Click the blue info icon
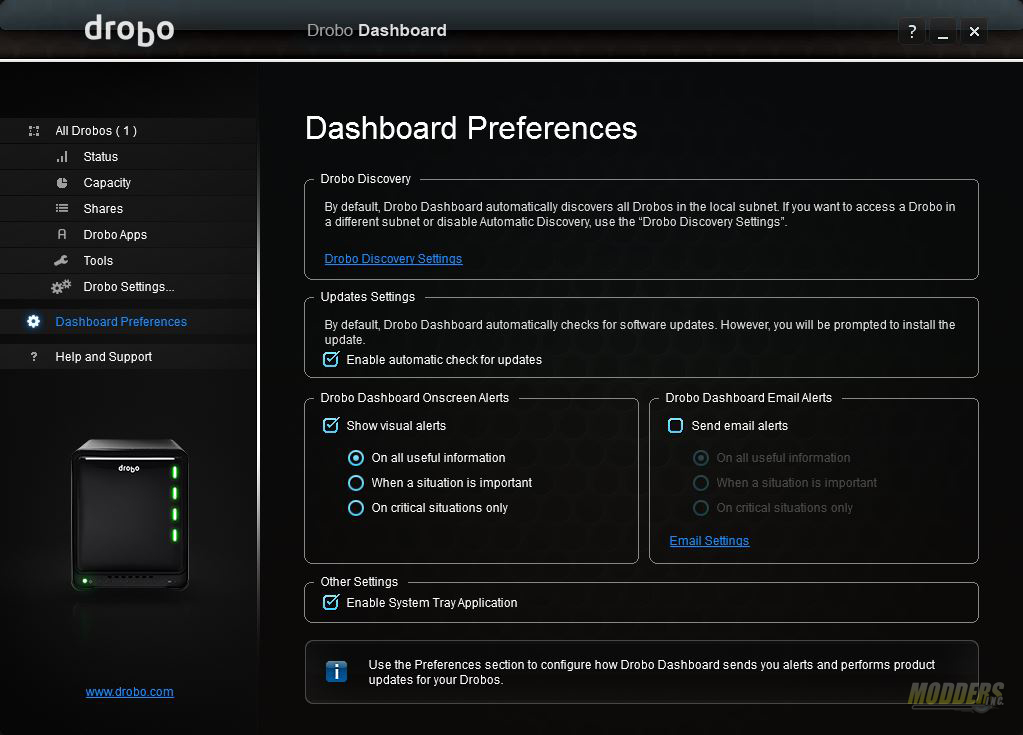The height and width of the screenshot is (735, 1023). pos(336,671)
